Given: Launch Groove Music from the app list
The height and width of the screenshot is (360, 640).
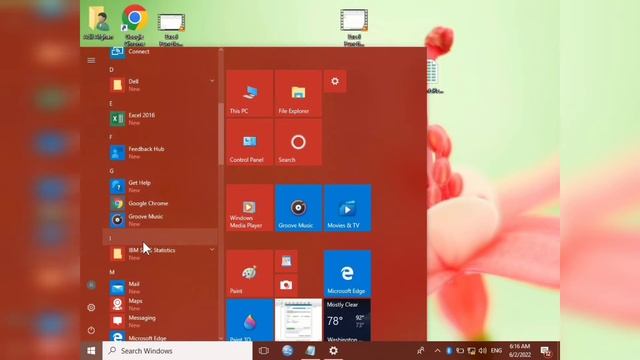Looking at the screenshot, I should [160, 220].
